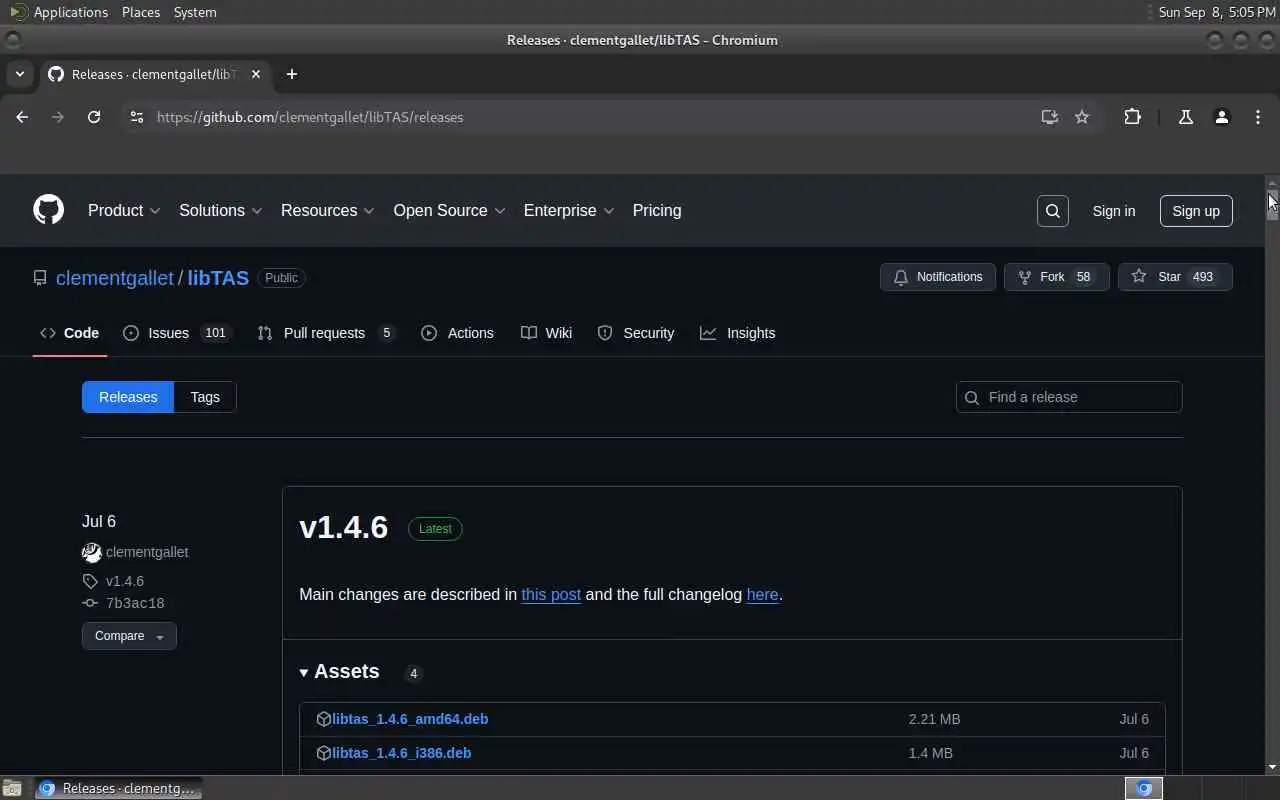Screen dimensions: 1280x800
Task: Collapse the Assets section
Action: 340,671
